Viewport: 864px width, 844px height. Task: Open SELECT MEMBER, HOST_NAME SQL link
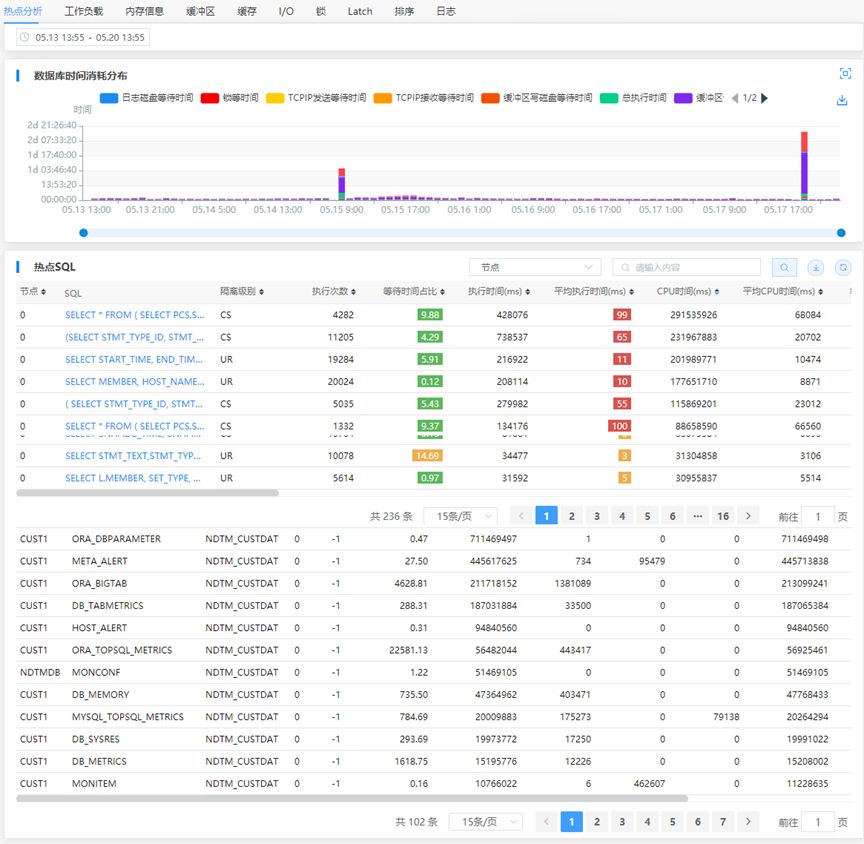point(134,381)
